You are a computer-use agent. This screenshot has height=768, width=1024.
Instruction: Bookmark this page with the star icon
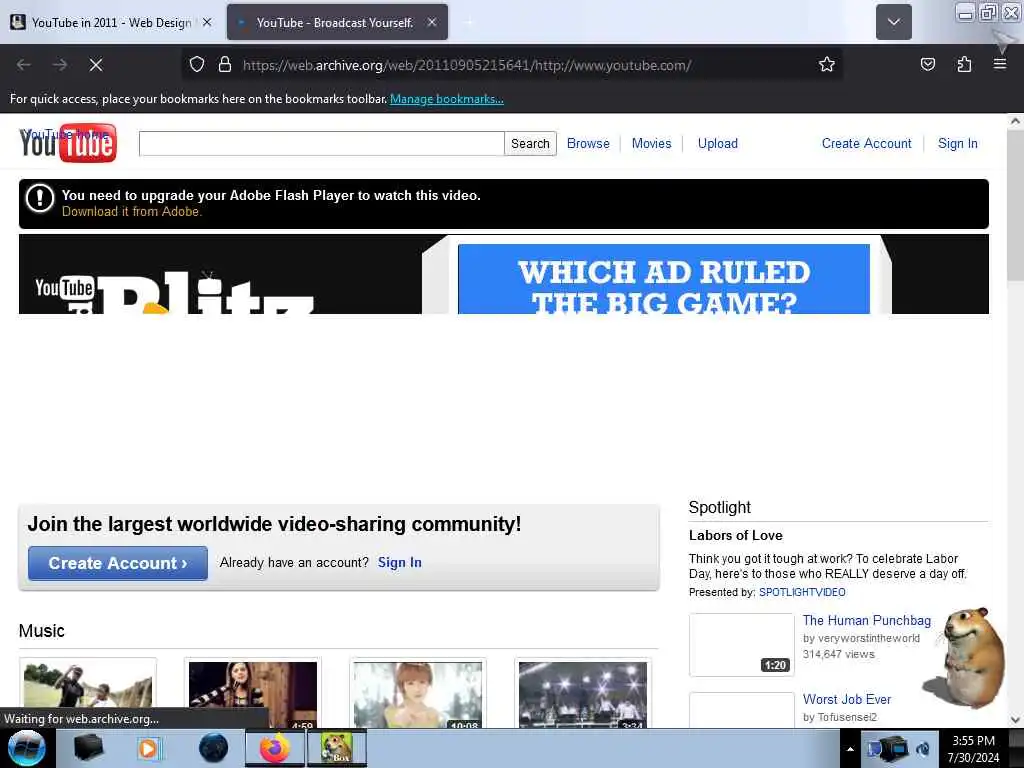coord(827,65)
